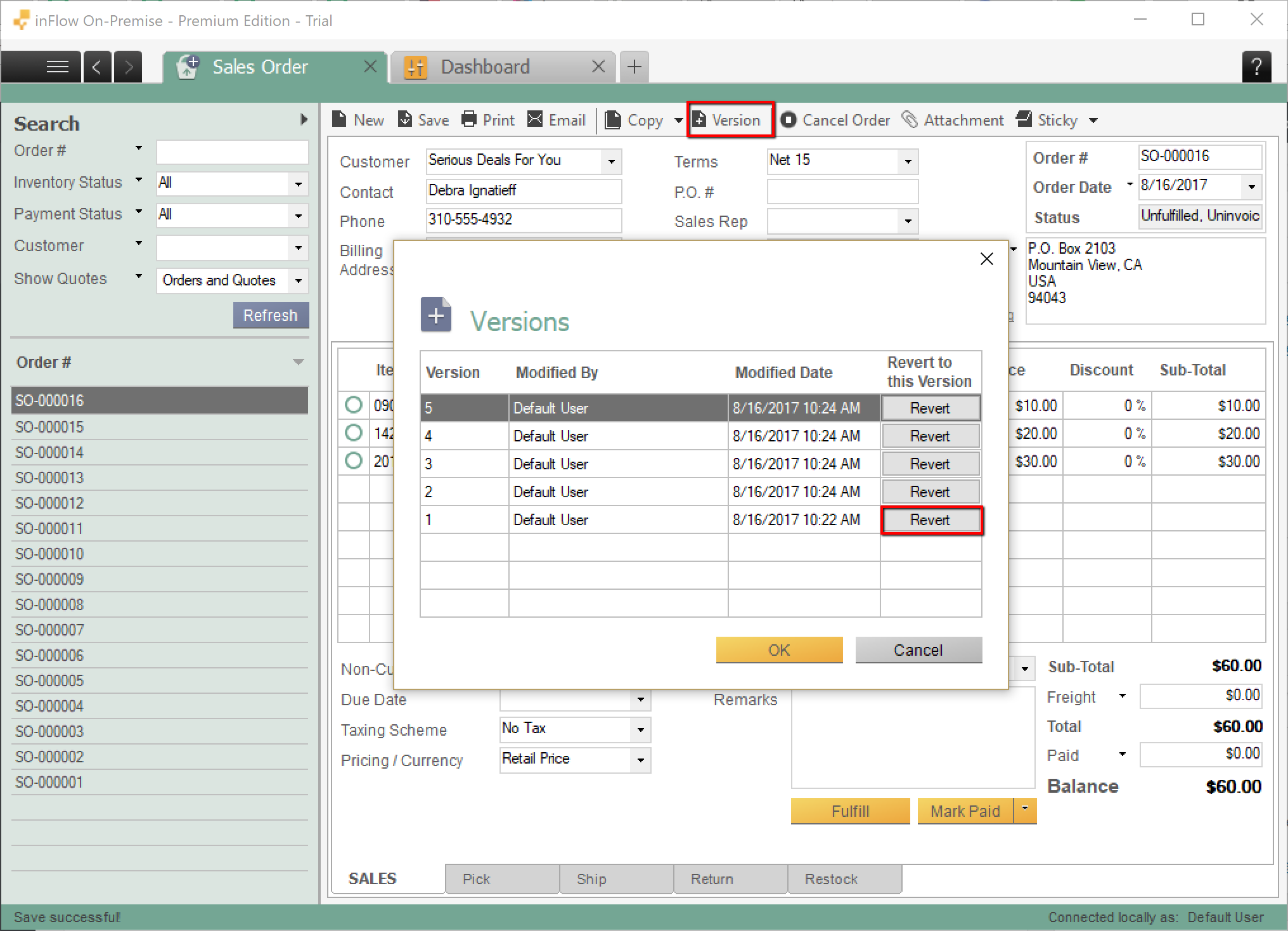Click the Refresh search button
1288x931 pixels.
[x=271, y=315]
